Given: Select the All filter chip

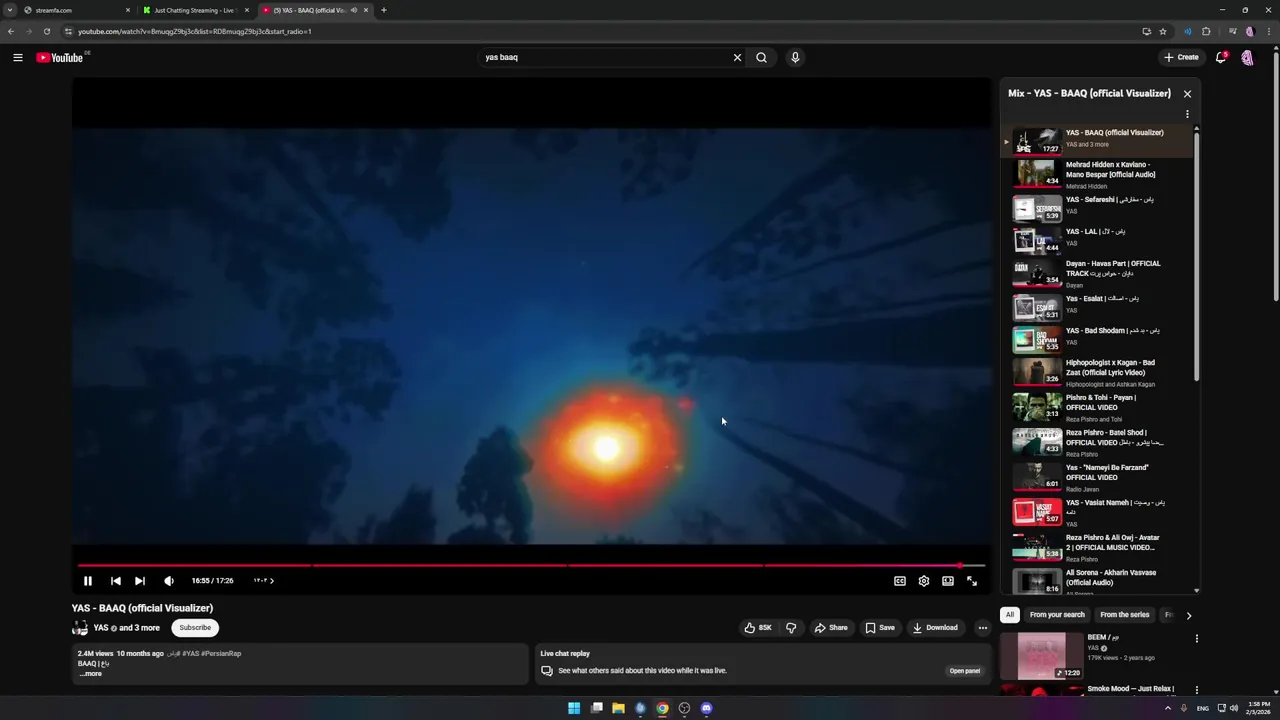Looking at the screenshot, I should (x=1010, y=615).
